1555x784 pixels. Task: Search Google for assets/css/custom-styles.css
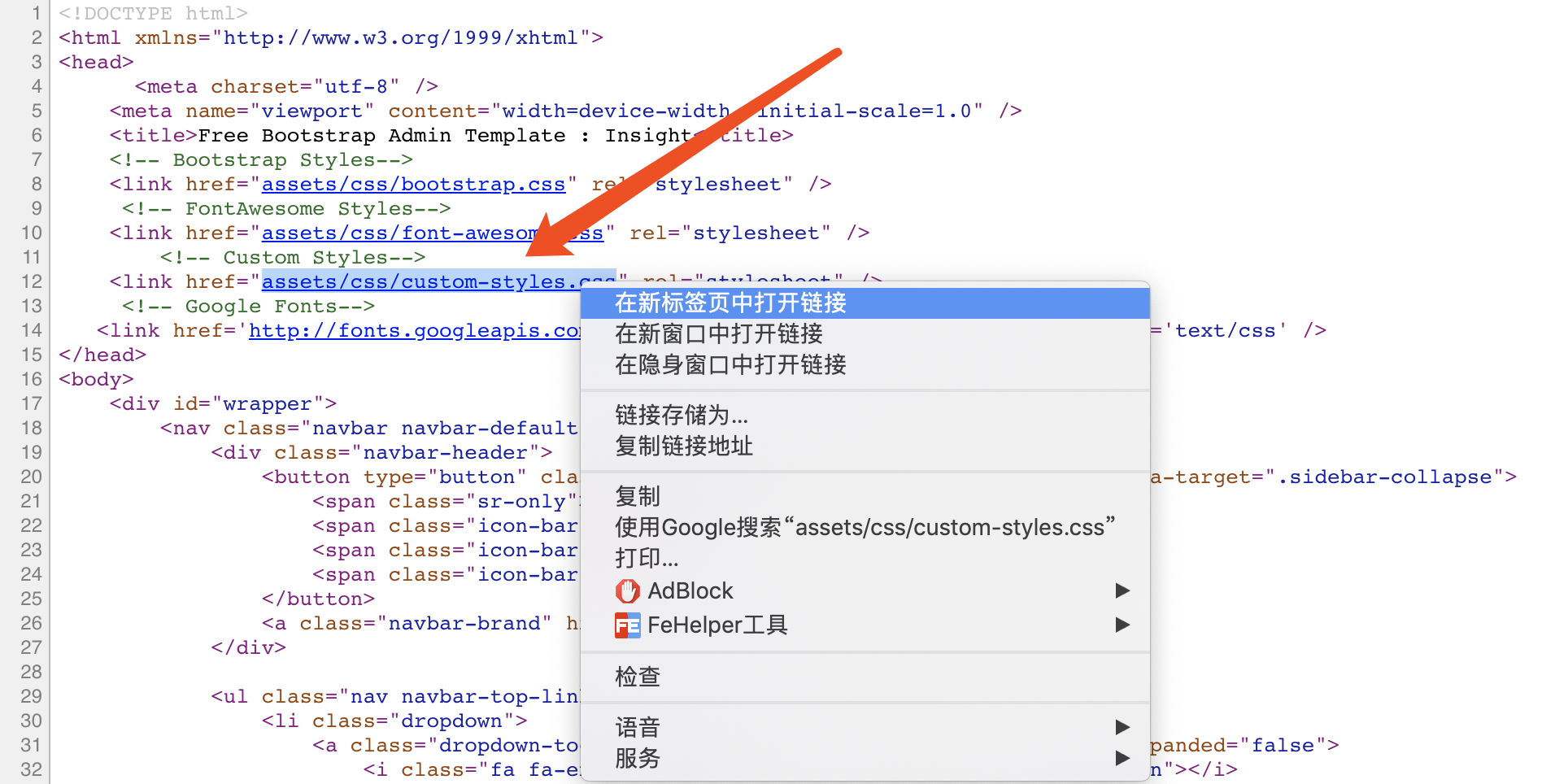coord(865,527)
